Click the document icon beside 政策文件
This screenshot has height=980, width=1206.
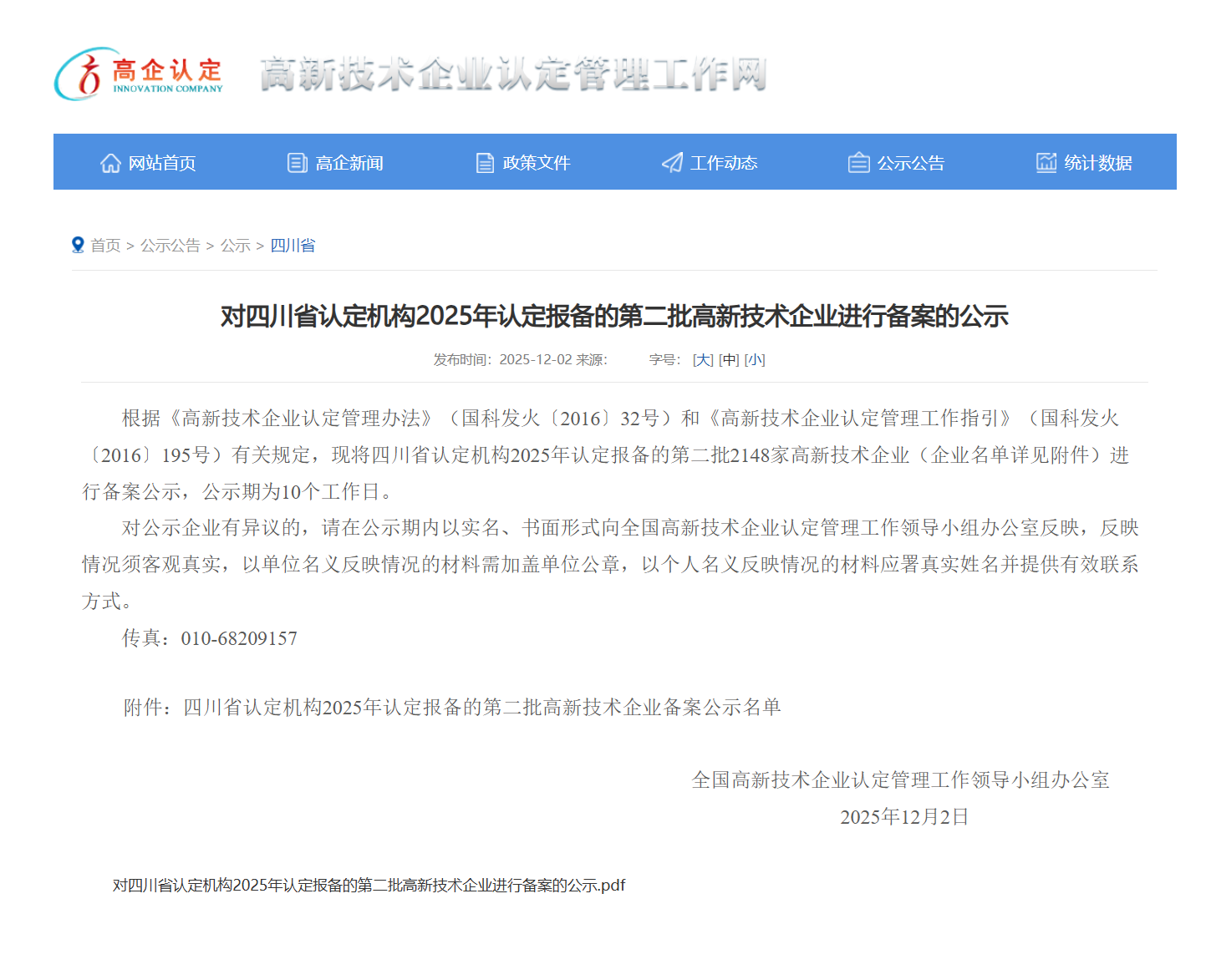[x=485, y=163]
